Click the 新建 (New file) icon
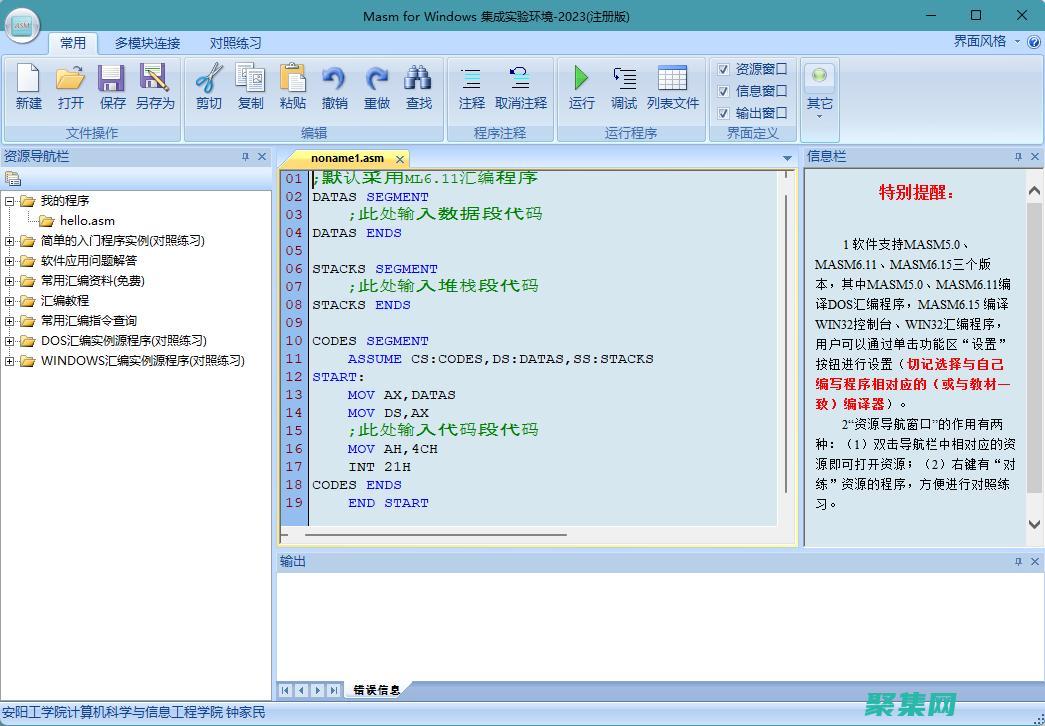The width and height of the screenshot is (1045, 726). [x=27, y=88]
